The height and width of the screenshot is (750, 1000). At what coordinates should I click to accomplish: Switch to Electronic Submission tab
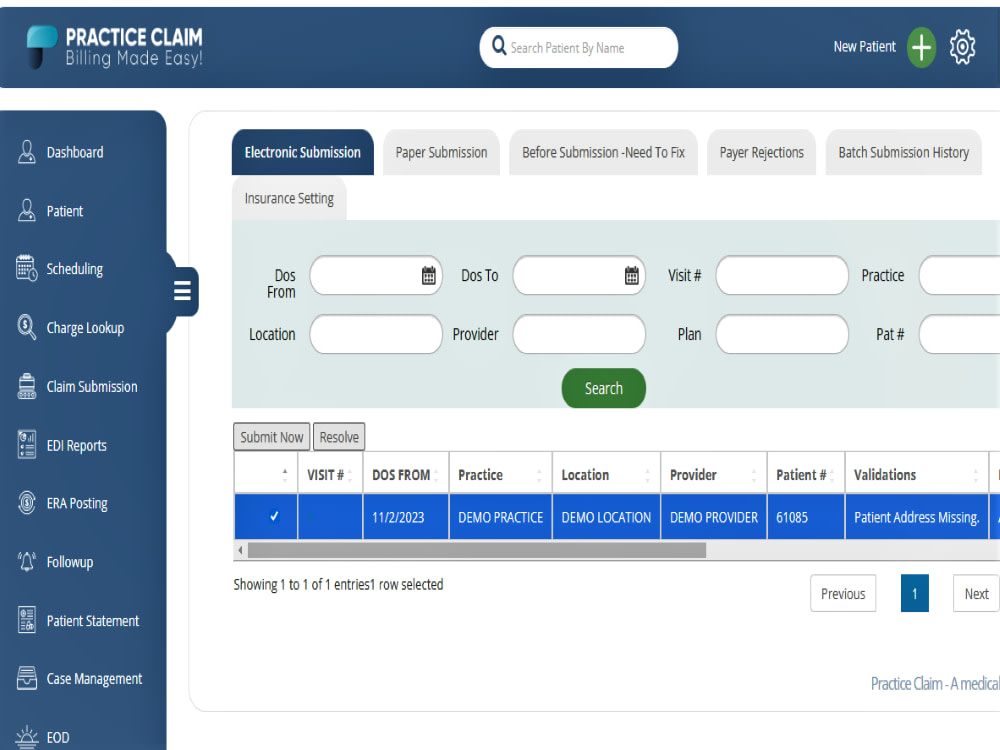(302, 152)
